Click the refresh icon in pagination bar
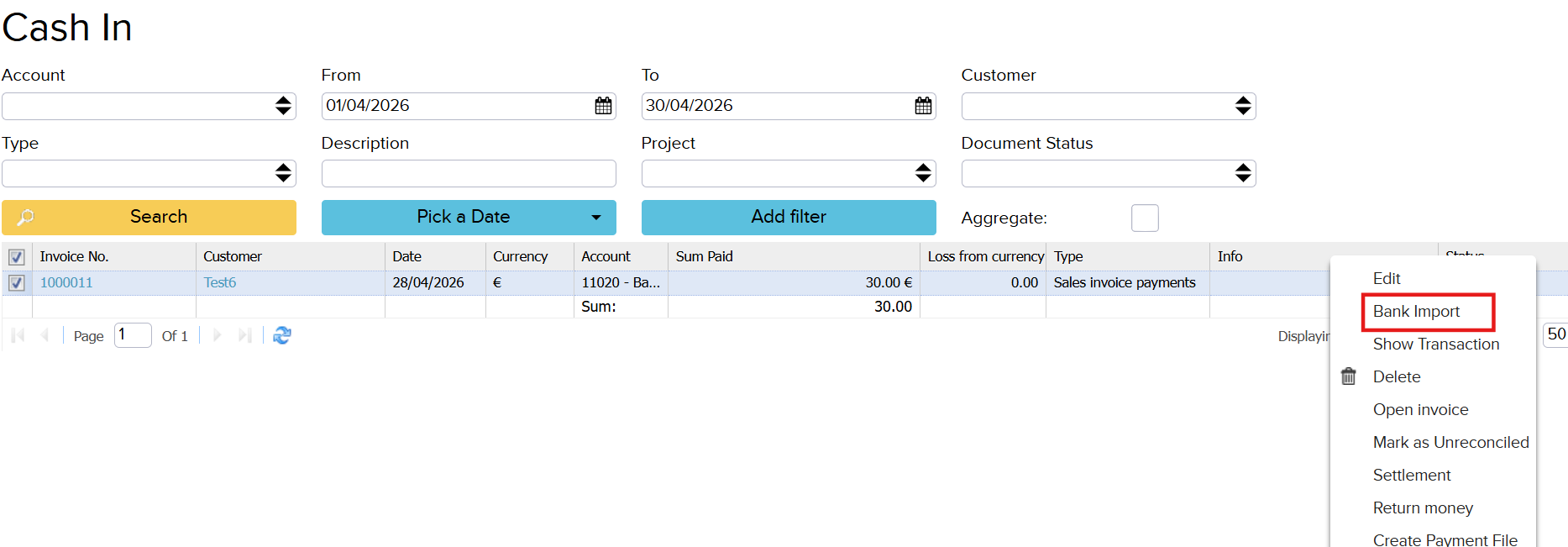Viewport: 1568px width, 547px height. [x=282, y=335]
